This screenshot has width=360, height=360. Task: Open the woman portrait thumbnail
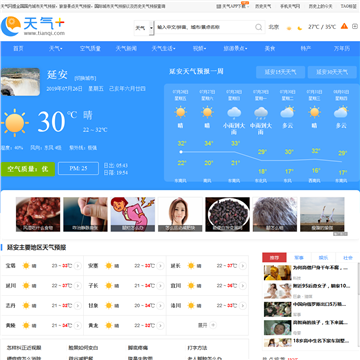pyautogui.click(x=180, y=214)
